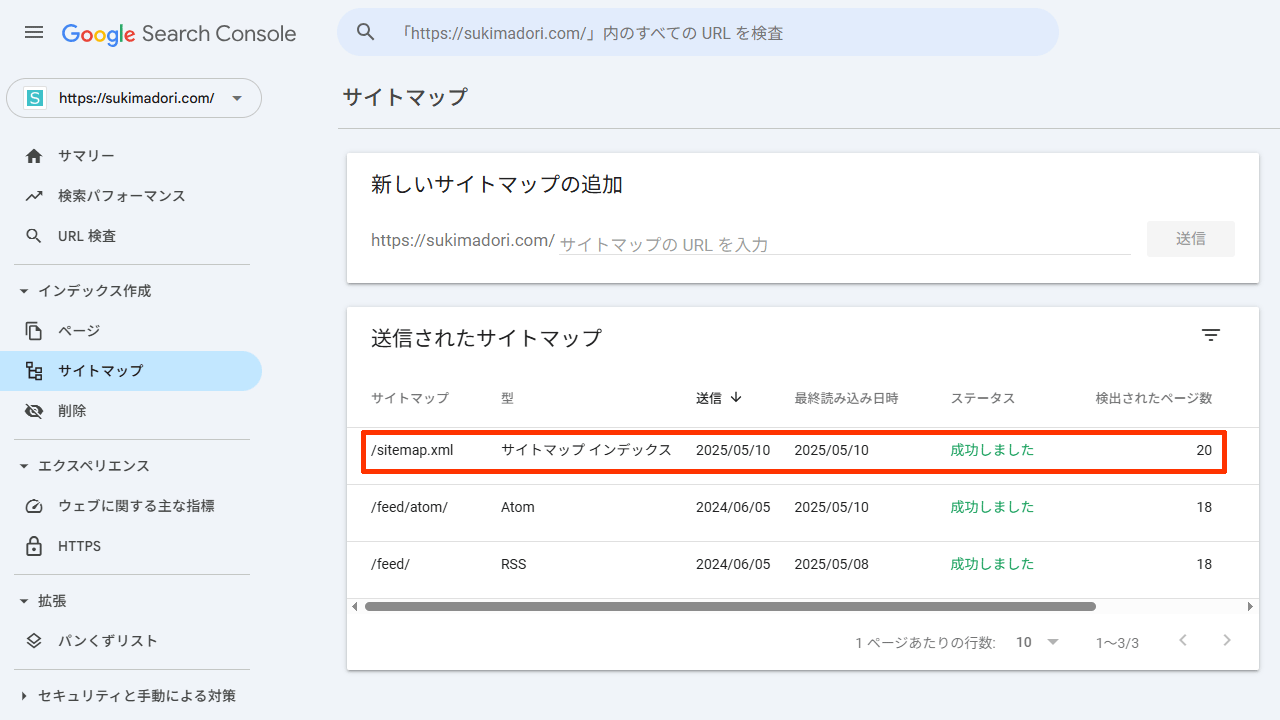Open ウェブに関する主な指標 report

[x=131, y=506]
